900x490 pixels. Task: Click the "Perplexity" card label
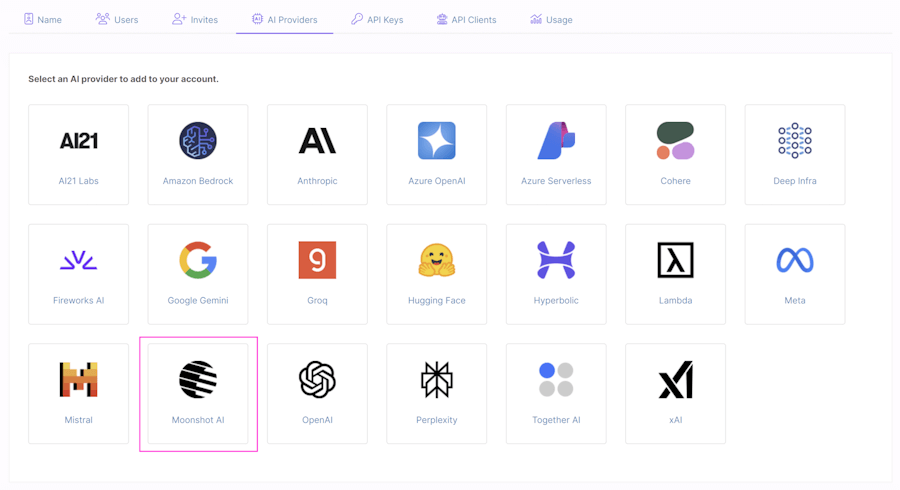437,419
